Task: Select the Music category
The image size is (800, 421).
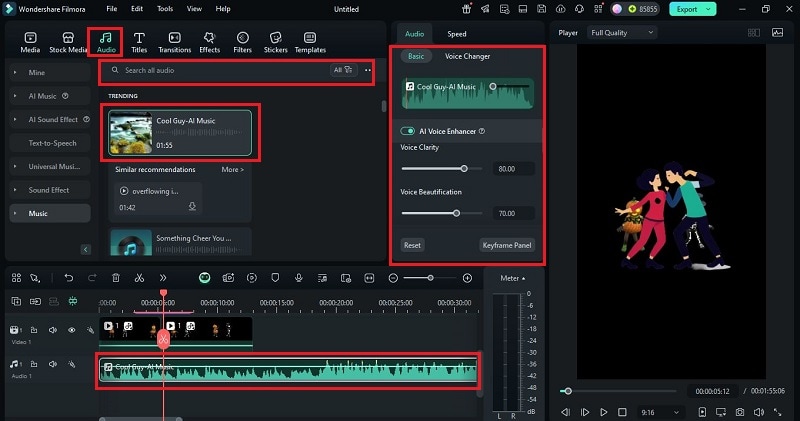Action: pos(50,213)
